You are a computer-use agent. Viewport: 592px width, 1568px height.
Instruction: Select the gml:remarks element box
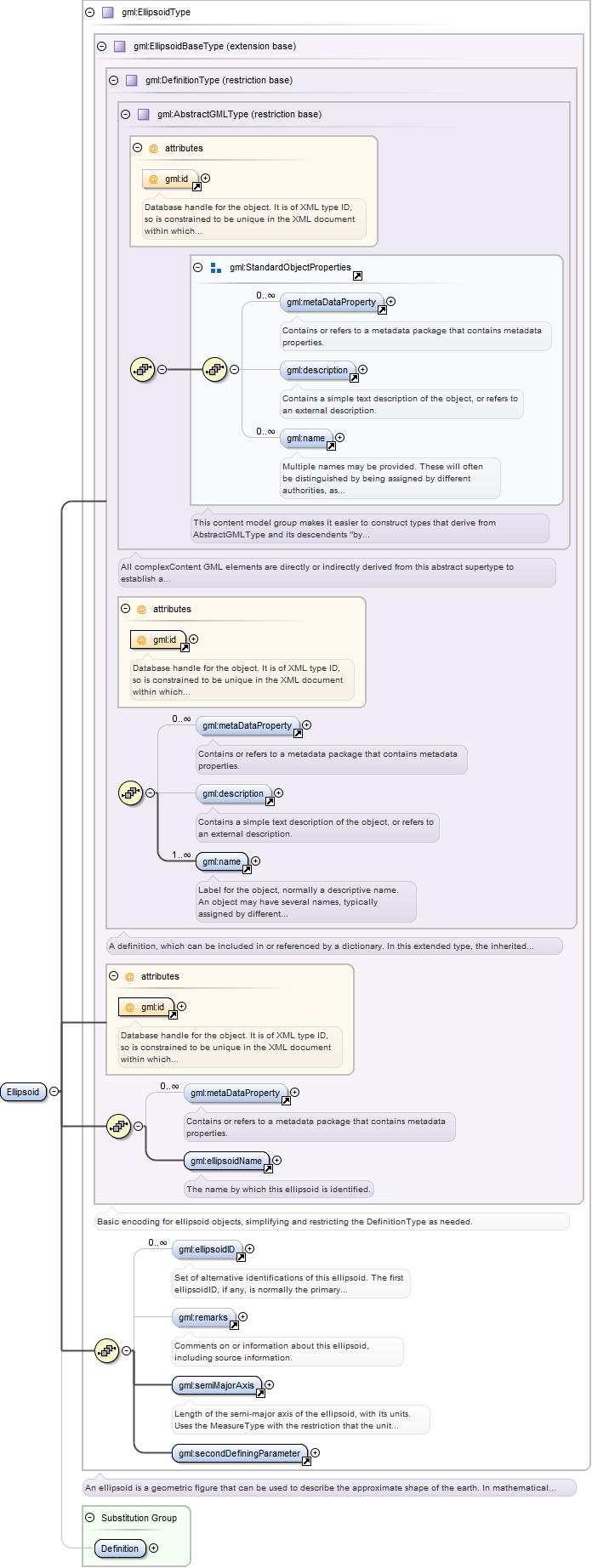click(x=203, y=1317)
